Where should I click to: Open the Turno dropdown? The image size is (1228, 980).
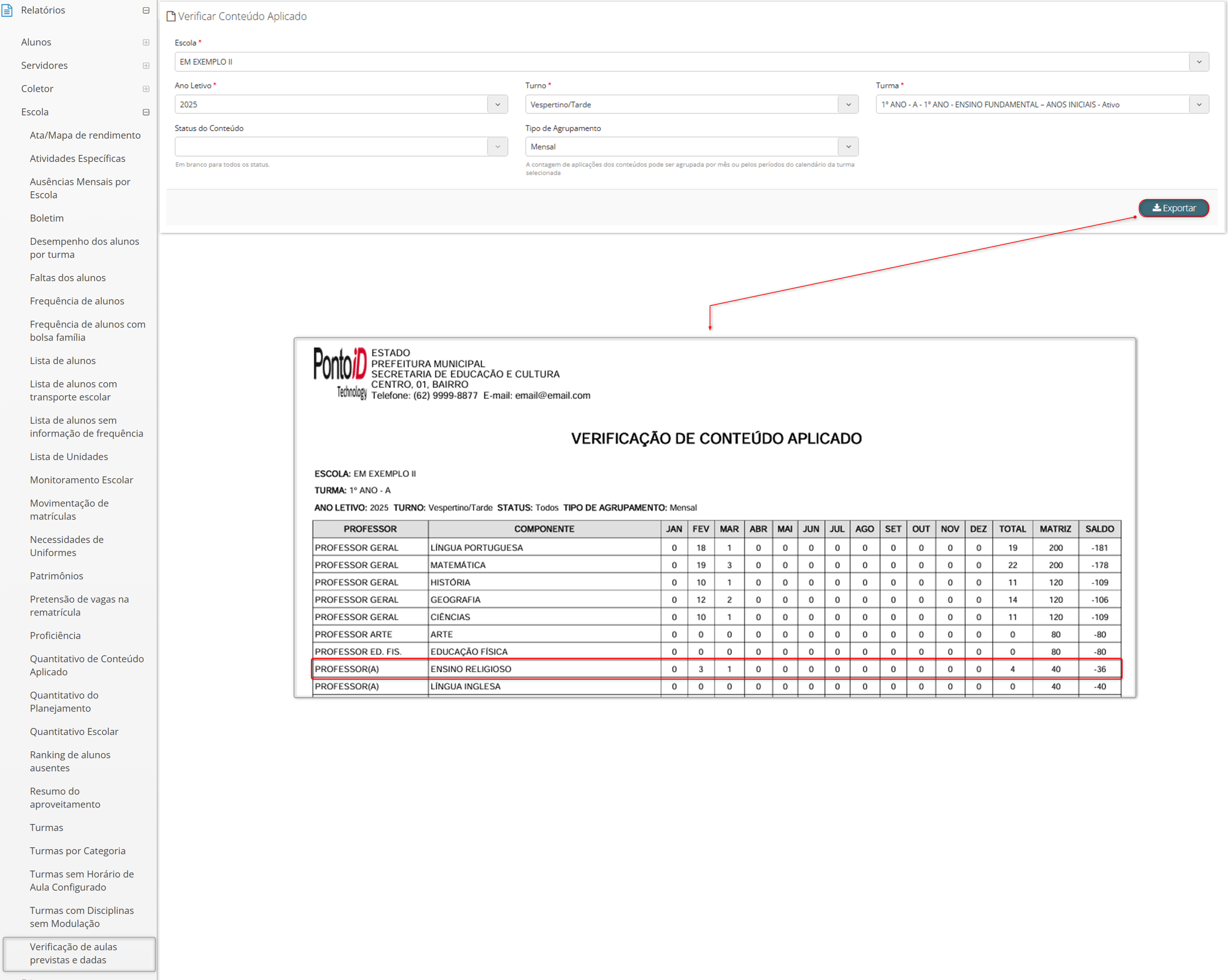[x=848, y=104]
